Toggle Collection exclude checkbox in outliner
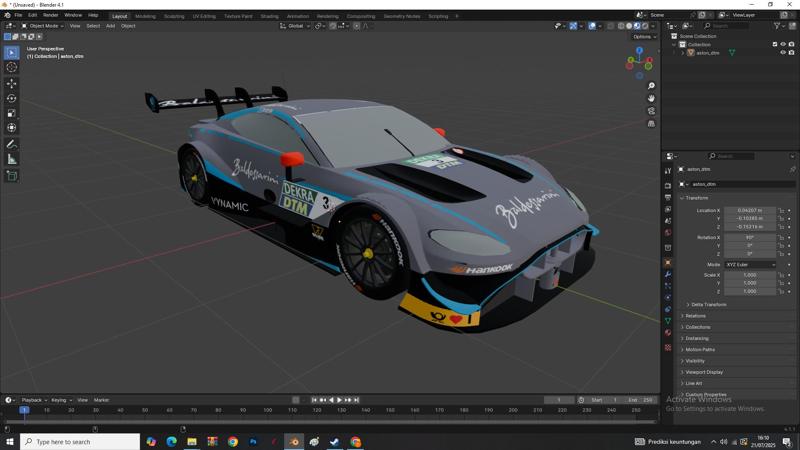Screen dimensions: 800x450 pyautogui.click(x=774, y=44)
